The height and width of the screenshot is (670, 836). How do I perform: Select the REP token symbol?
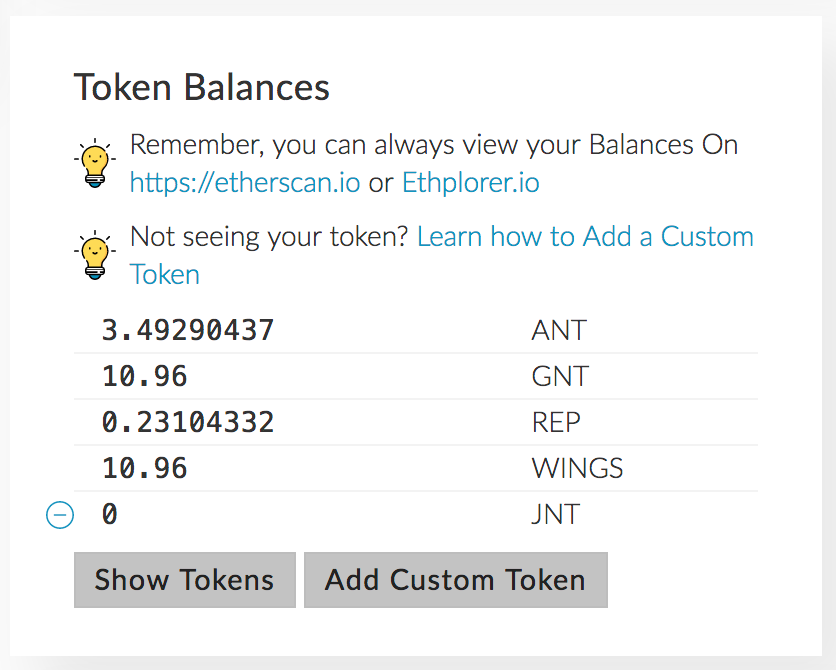click(x=556, y=422)
